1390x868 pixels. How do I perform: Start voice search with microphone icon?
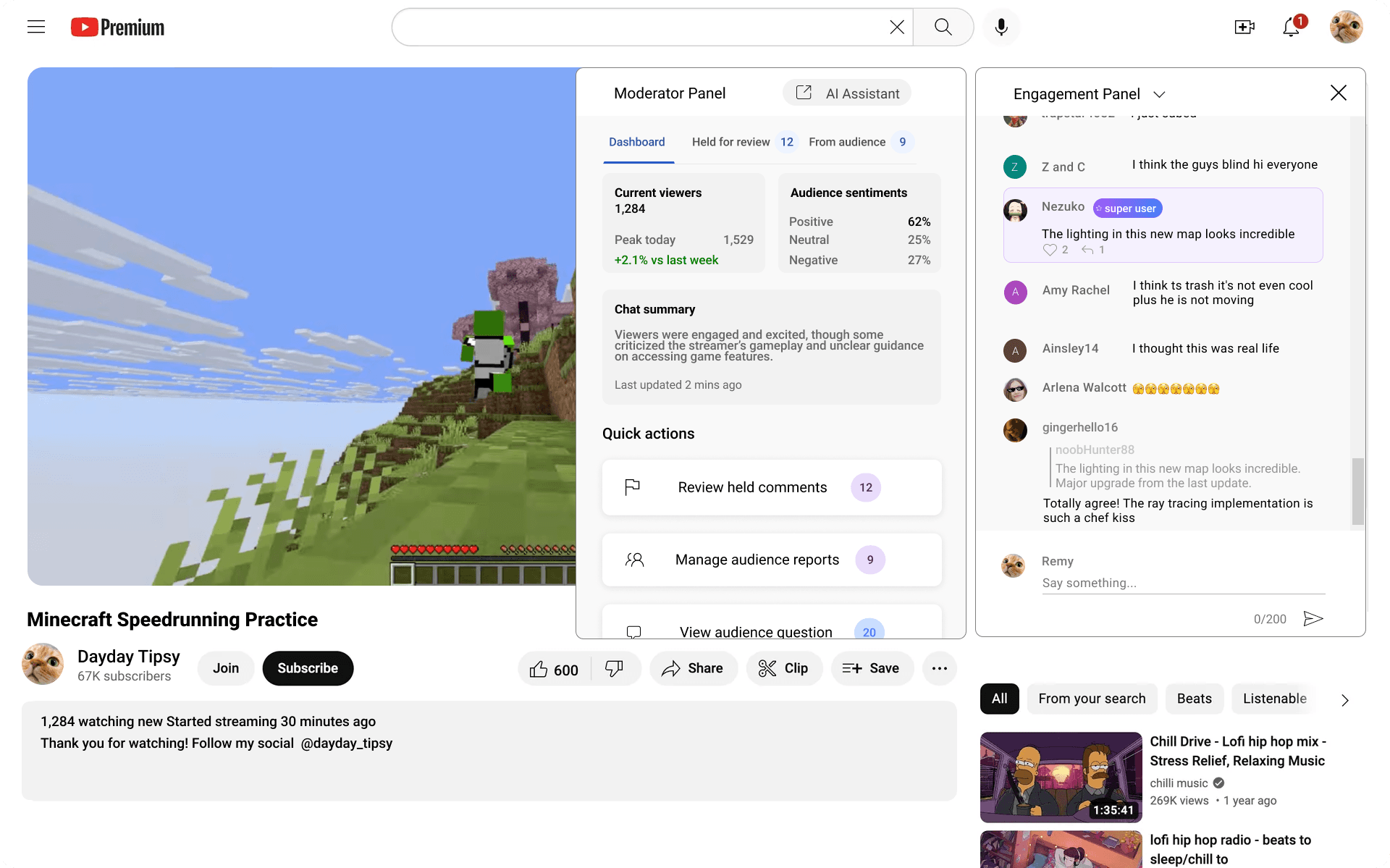coord(1001,28)
